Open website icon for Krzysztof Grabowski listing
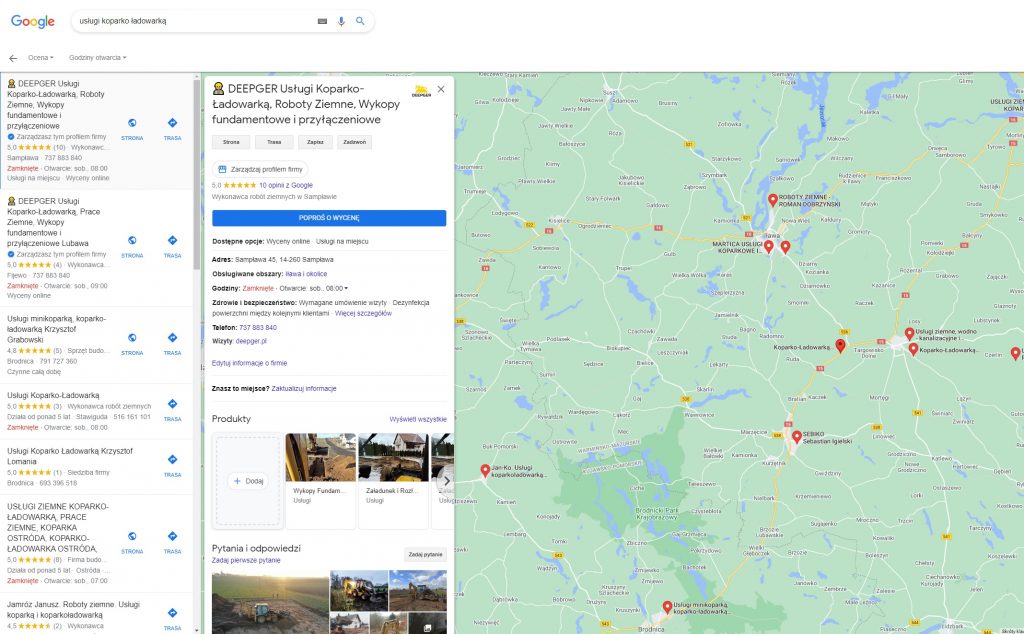1024x634 pixels. tap(132, 338)
